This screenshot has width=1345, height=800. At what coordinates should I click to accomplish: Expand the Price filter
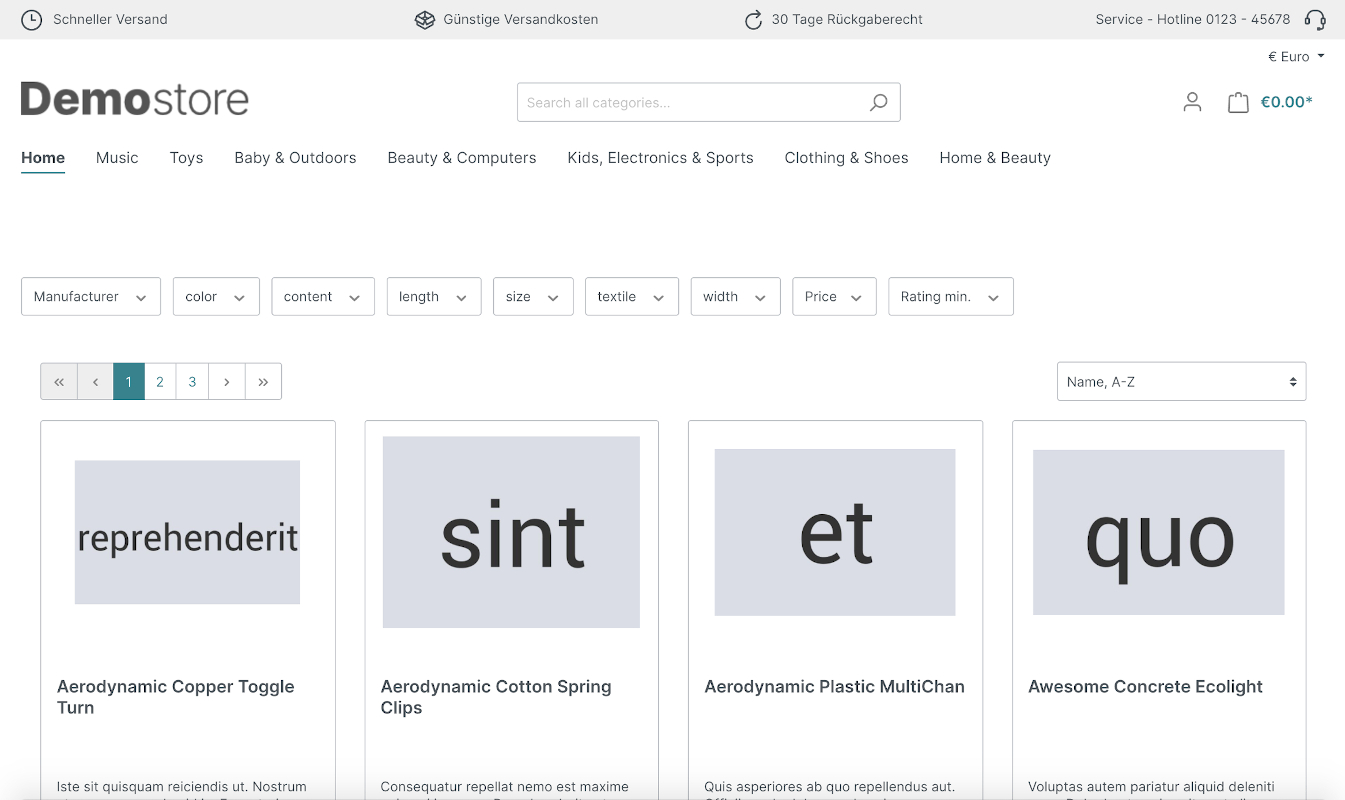[x=833, y=297]
